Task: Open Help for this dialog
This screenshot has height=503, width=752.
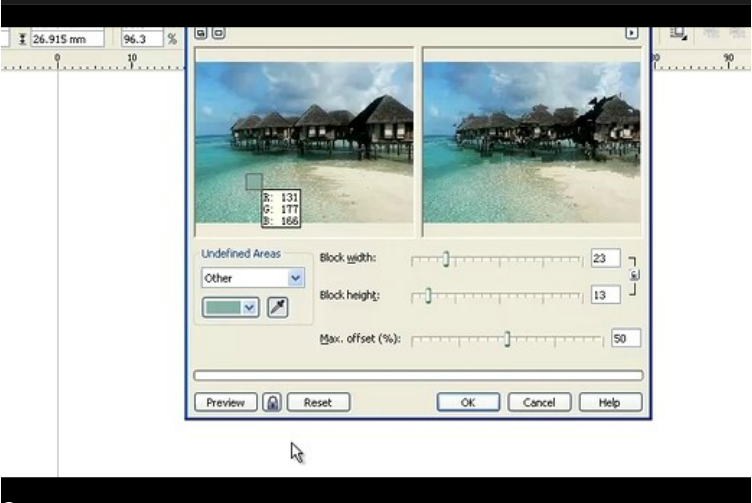Action: pos(610,402)
